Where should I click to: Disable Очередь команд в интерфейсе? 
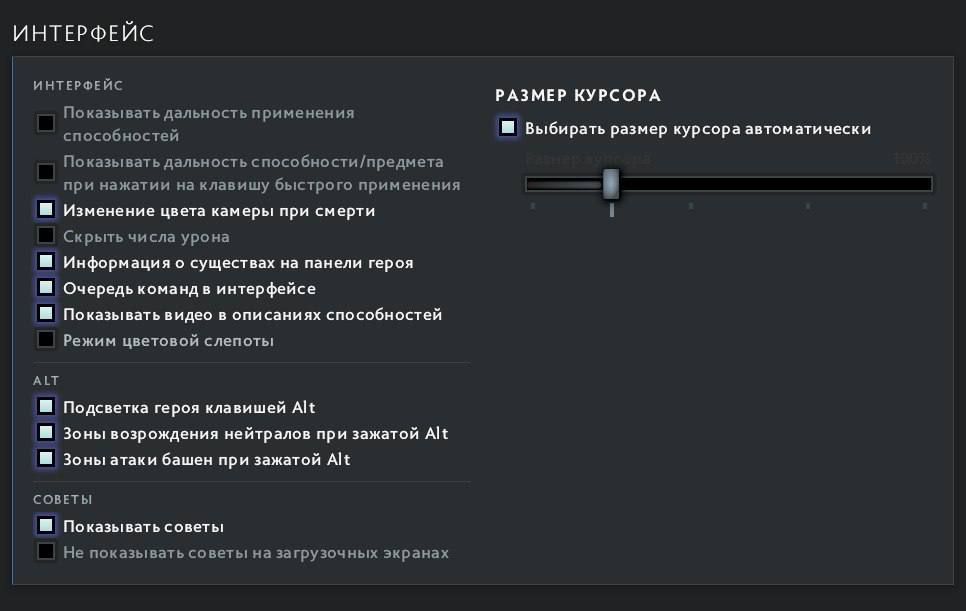pyautogui.click(x=45, y=287)
